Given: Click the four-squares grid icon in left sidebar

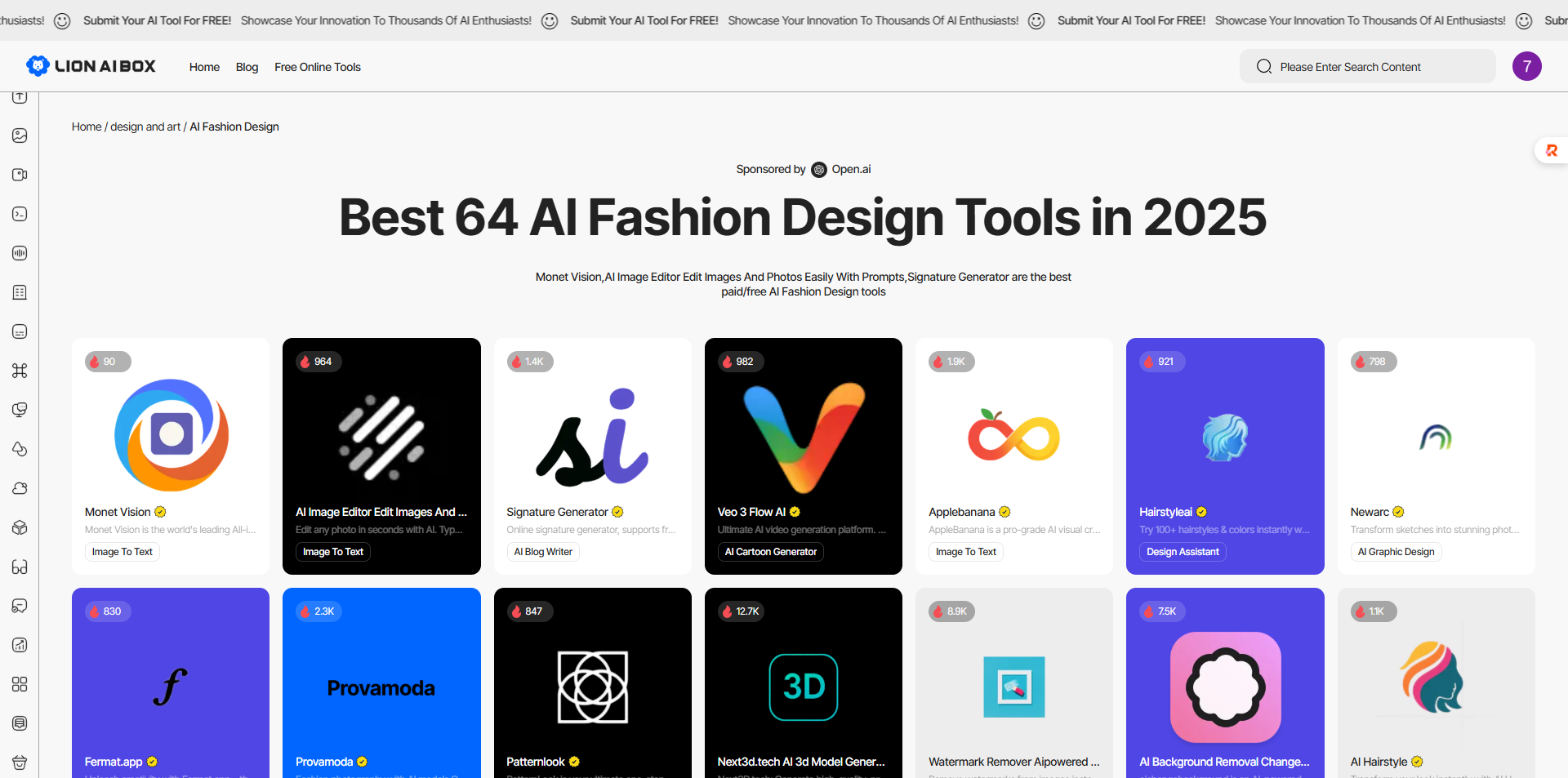Looking at the screenshot, I should (x=20, y=684).
